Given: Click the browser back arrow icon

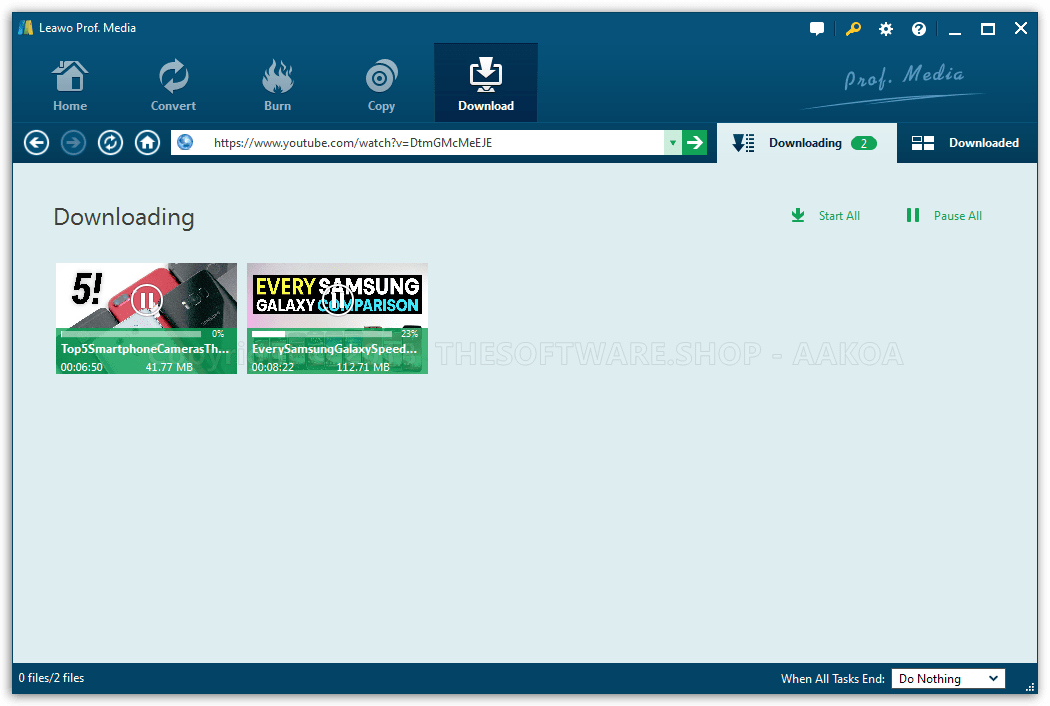Looking at the screenshot, I should 37,143.
